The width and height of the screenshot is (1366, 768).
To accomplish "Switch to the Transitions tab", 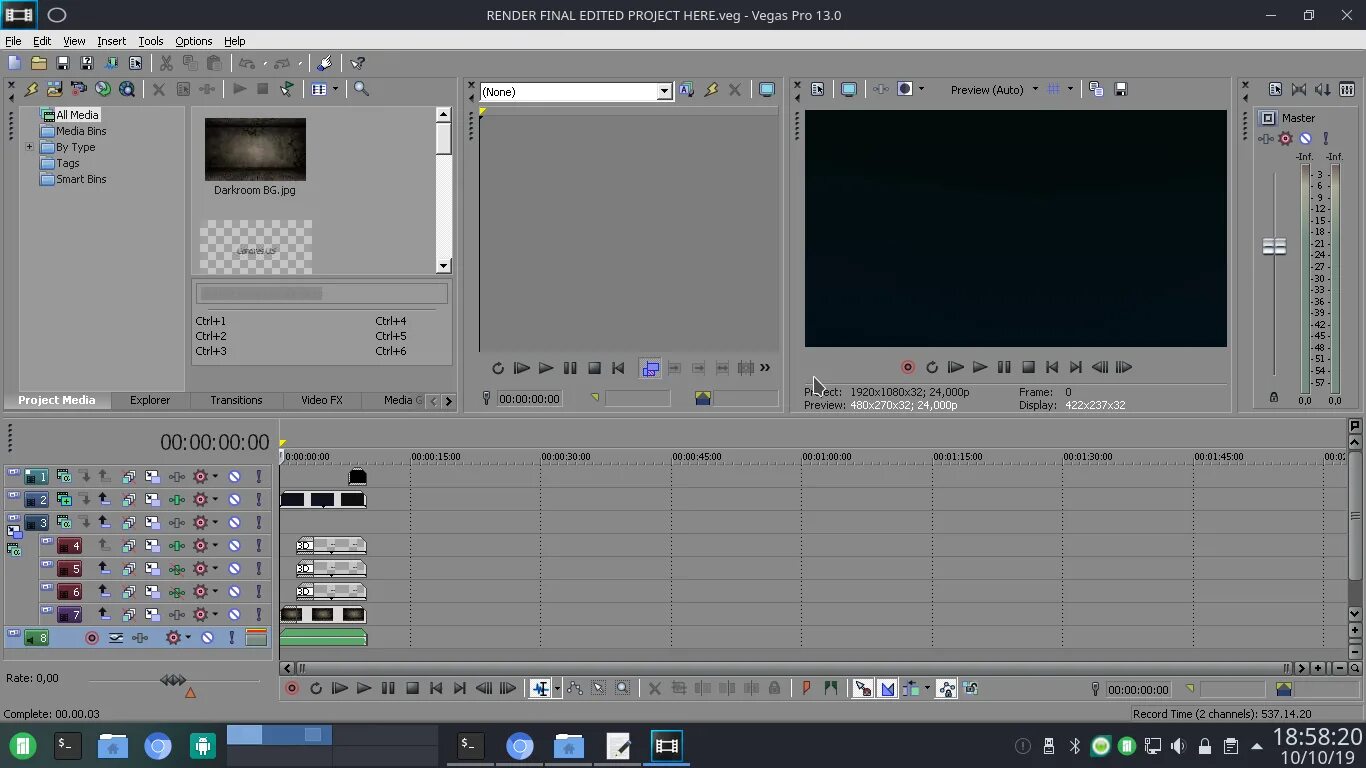I will [236, 400].
